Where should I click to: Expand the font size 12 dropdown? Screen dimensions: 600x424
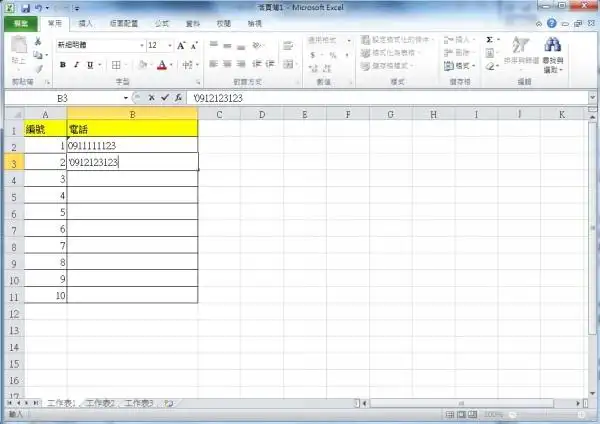tap(168, 45)
